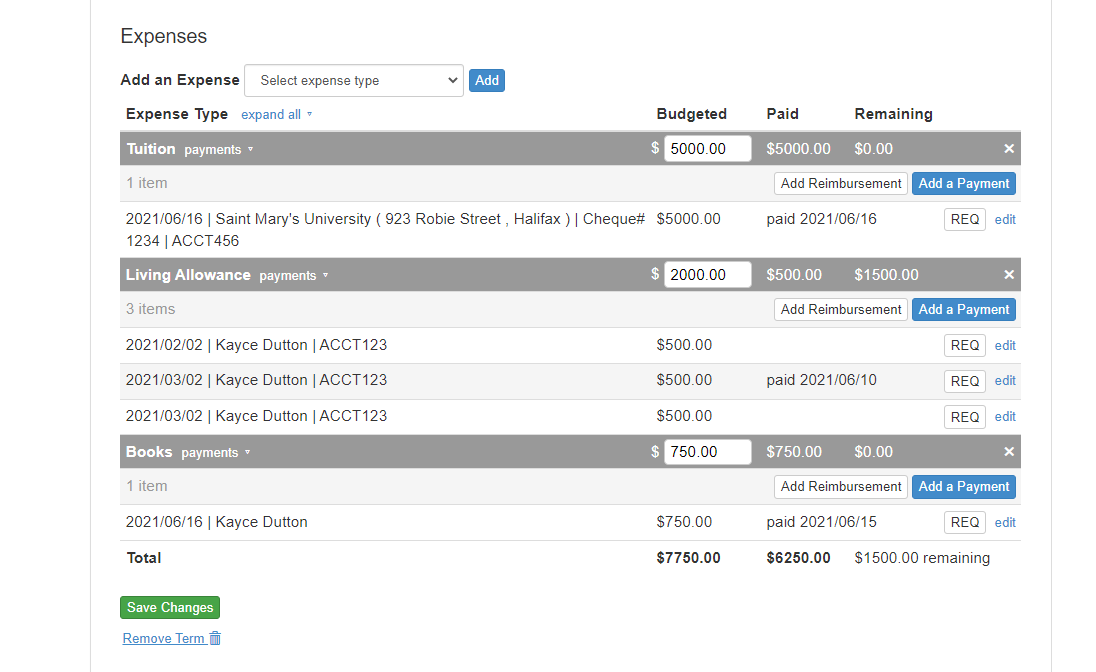Add a reimbursement under Tuition
Image resolution: width=1096 pixels, height=672 pixels.
point(841,183)
